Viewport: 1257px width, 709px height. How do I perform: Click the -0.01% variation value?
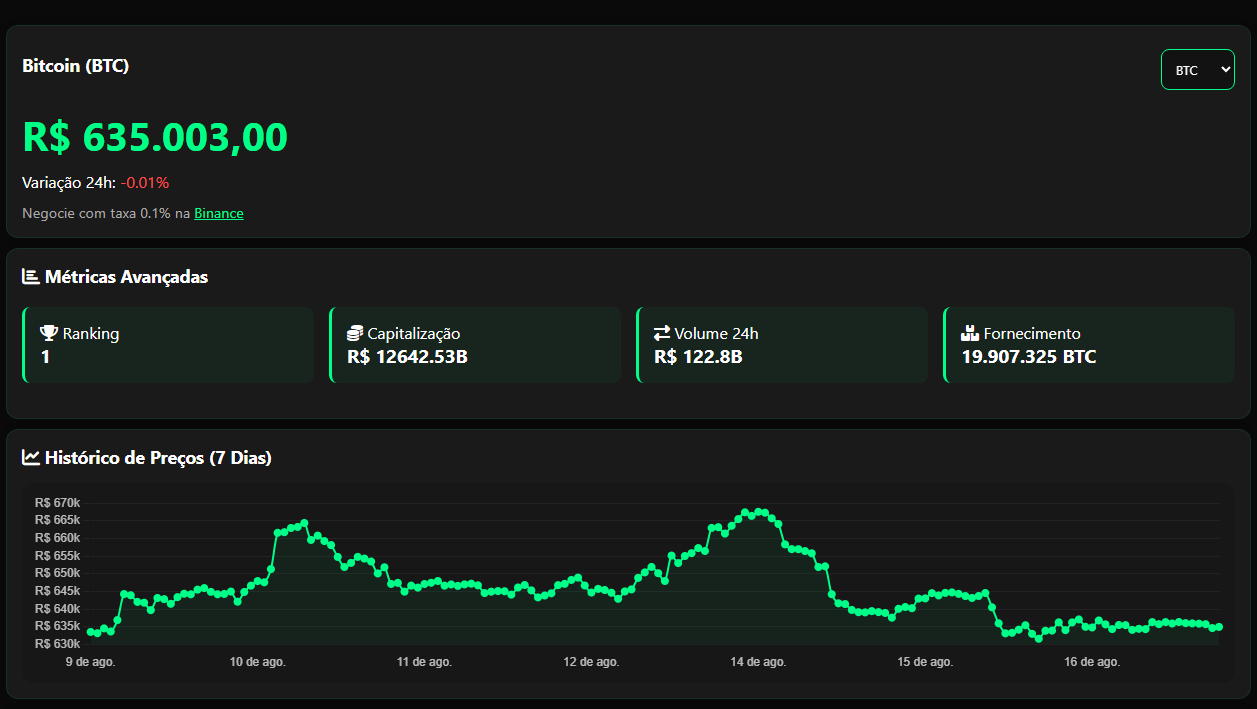(x=145, y=183)
